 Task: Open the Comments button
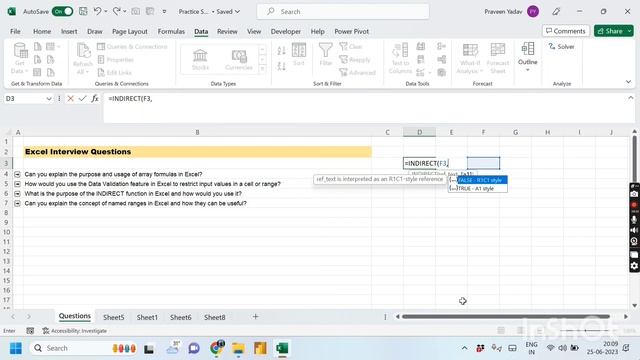566,31
